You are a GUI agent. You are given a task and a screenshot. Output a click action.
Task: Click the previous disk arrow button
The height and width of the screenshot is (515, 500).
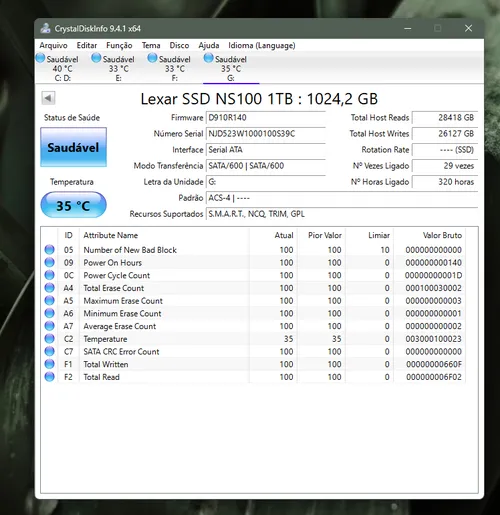tap(48, 98)
